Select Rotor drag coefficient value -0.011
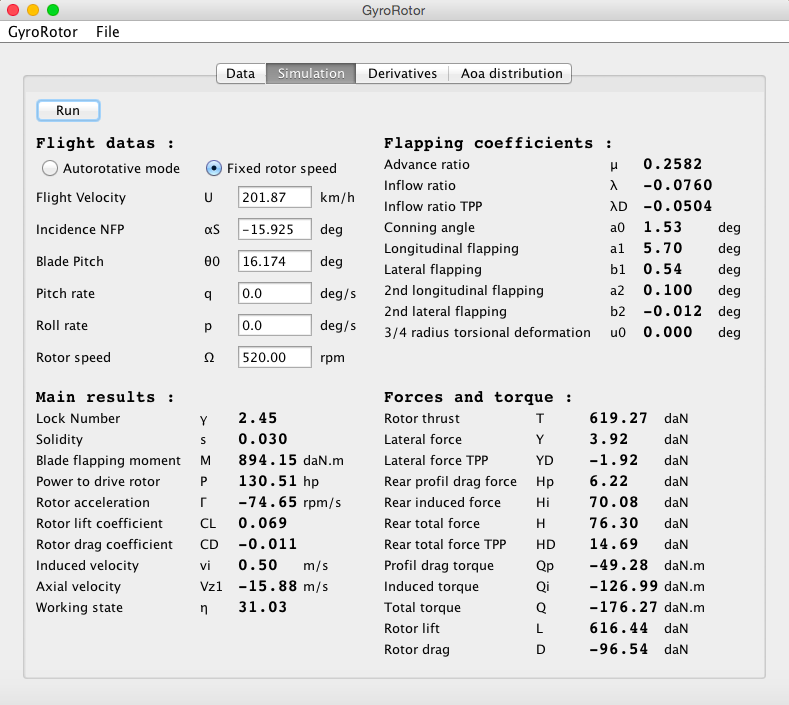The width and height of the screenshot is (789, 705). pos(267,544)
